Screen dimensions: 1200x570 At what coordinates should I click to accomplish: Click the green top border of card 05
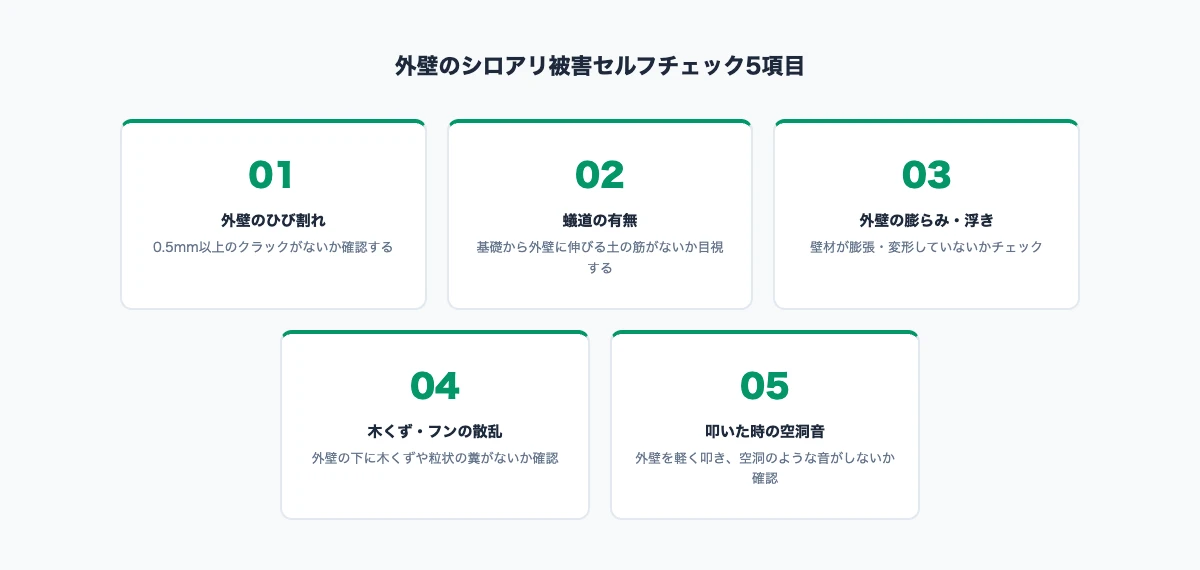tap(764, 333)
